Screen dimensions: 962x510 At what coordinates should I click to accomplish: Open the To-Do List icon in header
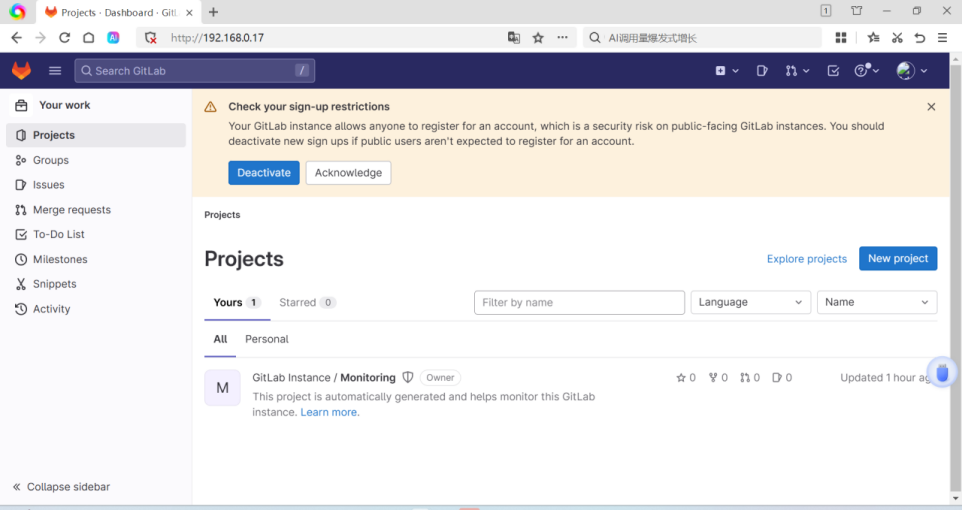click(x=833, y=71)
